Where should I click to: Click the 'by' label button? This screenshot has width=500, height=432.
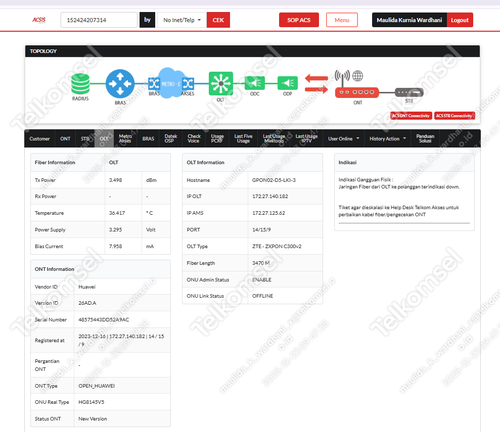[147, 20]
